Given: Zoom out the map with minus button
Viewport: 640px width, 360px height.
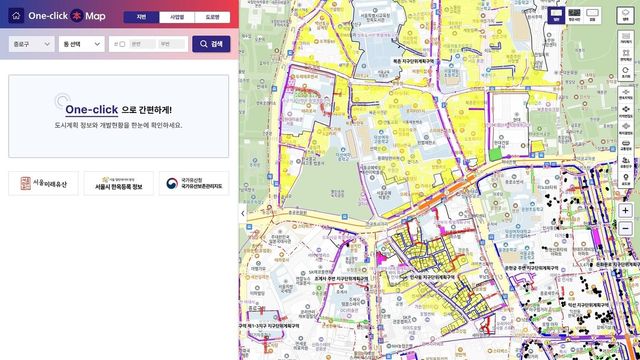Looking at the screenshot, I should pyautogui.click(x=625, y=229).
